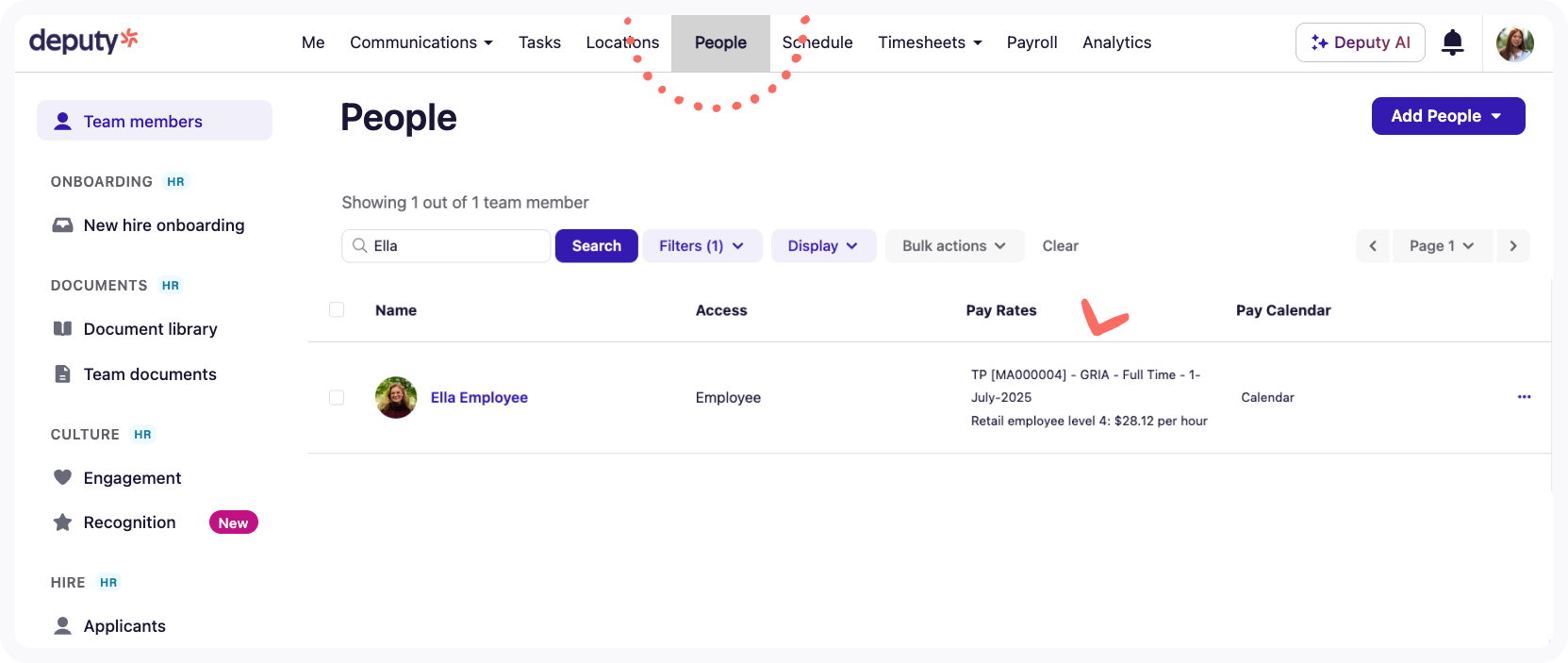This screenshot has width=1568, height=663.
Task: Select the People tab
Action: (720, 42)
